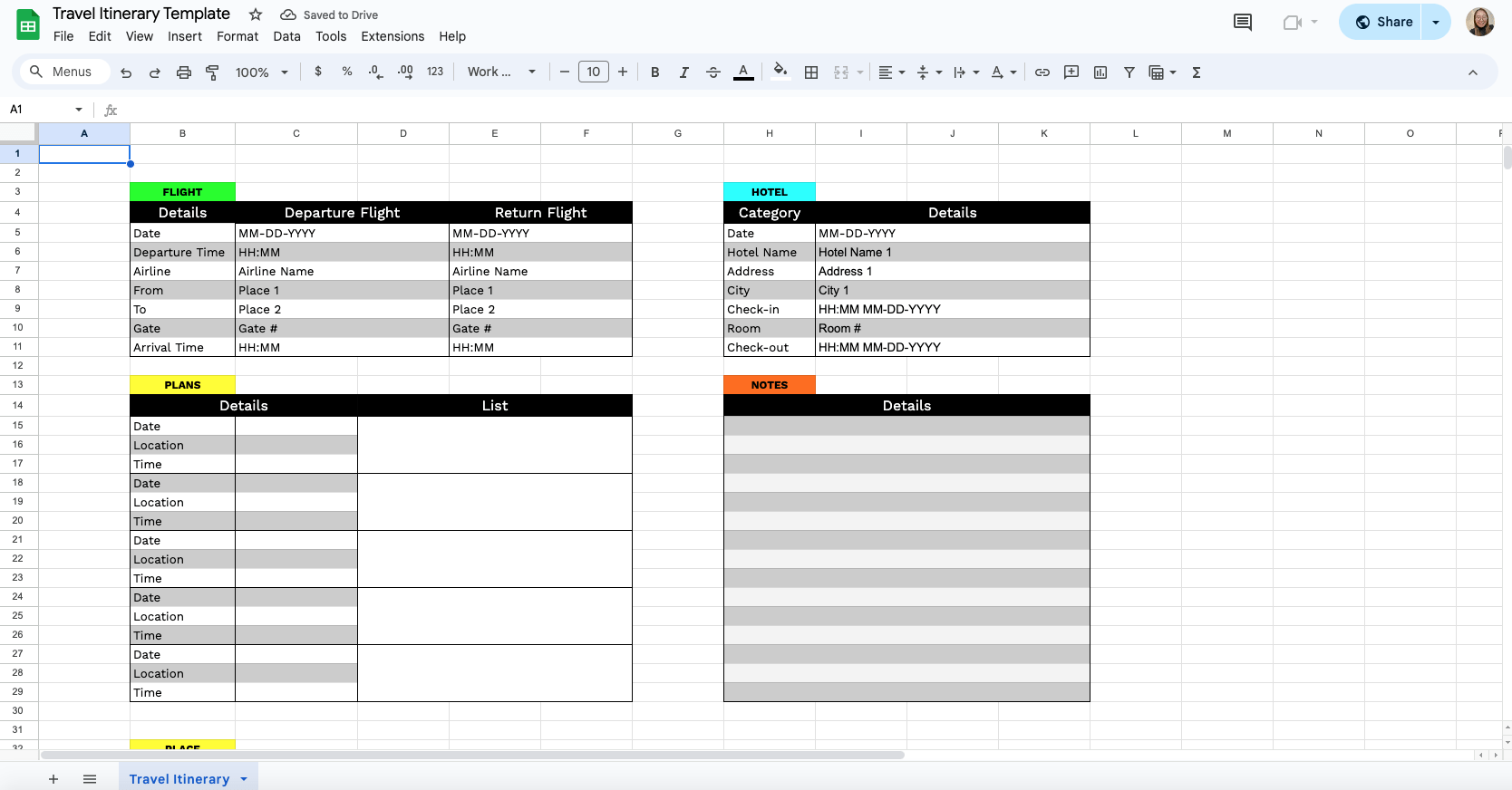Open the zoom level dropdown

pyautogui.click(x=261, y=72)
